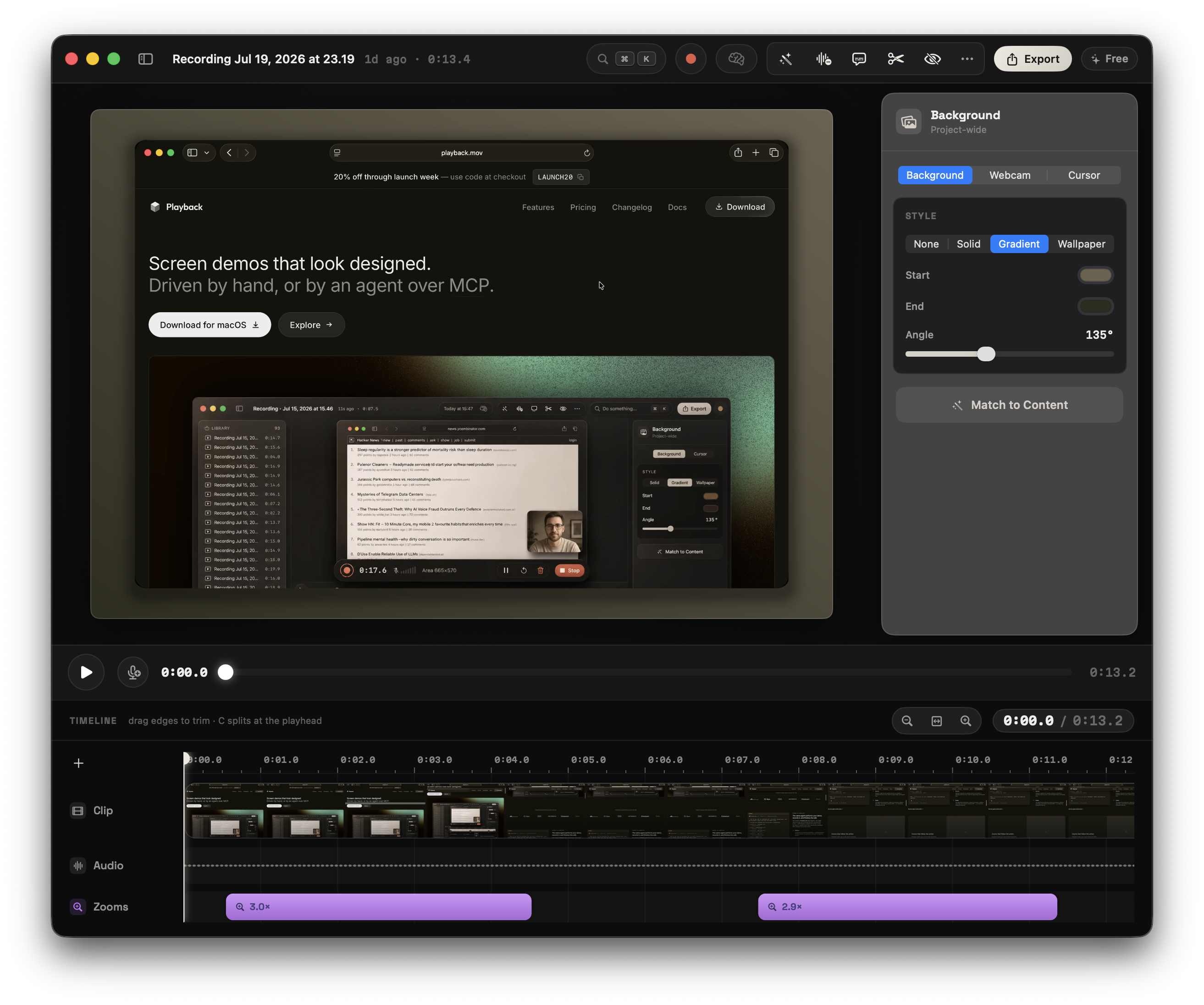
Task: Click the timeline timecode 0:00.0 / 0:13.2 readout
Action: pos(1063,721)
